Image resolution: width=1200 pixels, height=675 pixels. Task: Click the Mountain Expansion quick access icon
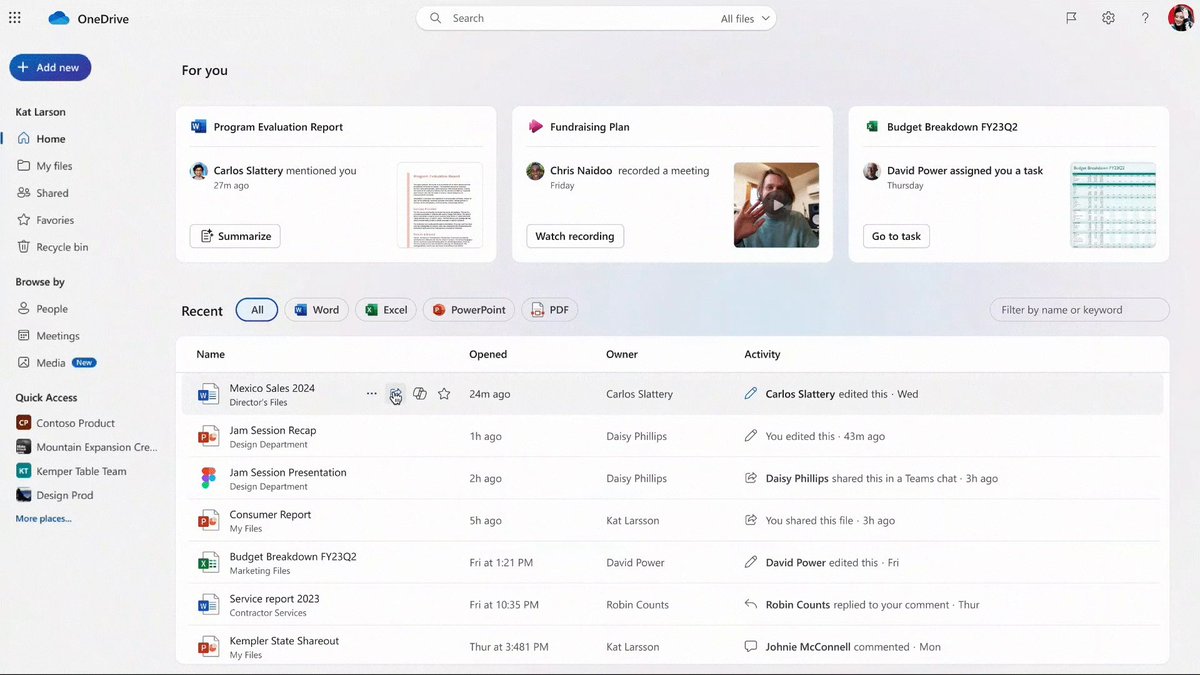coord(24,447)
